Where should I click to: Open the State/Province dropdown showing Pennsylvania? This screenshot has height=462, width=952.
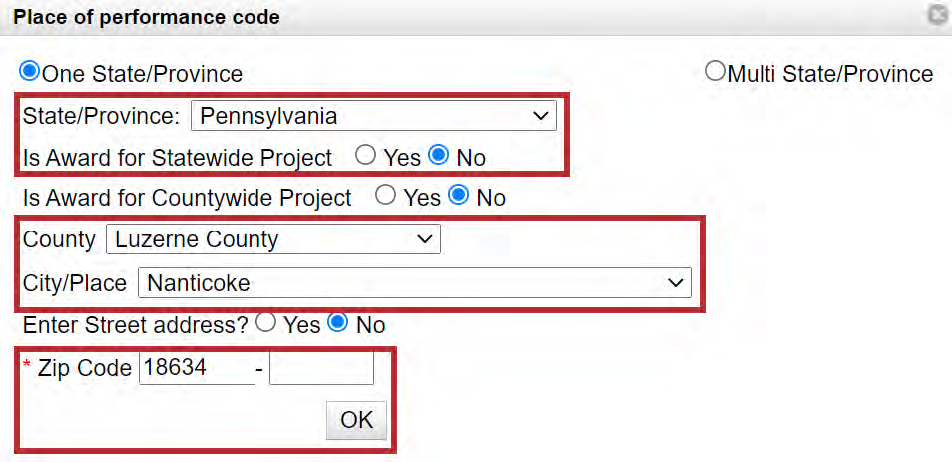(x=373, y=116)
